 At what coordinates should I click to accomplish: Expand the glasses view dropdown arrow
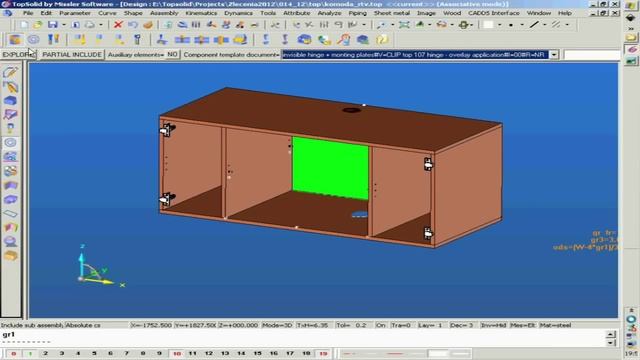tap(452, 25)
